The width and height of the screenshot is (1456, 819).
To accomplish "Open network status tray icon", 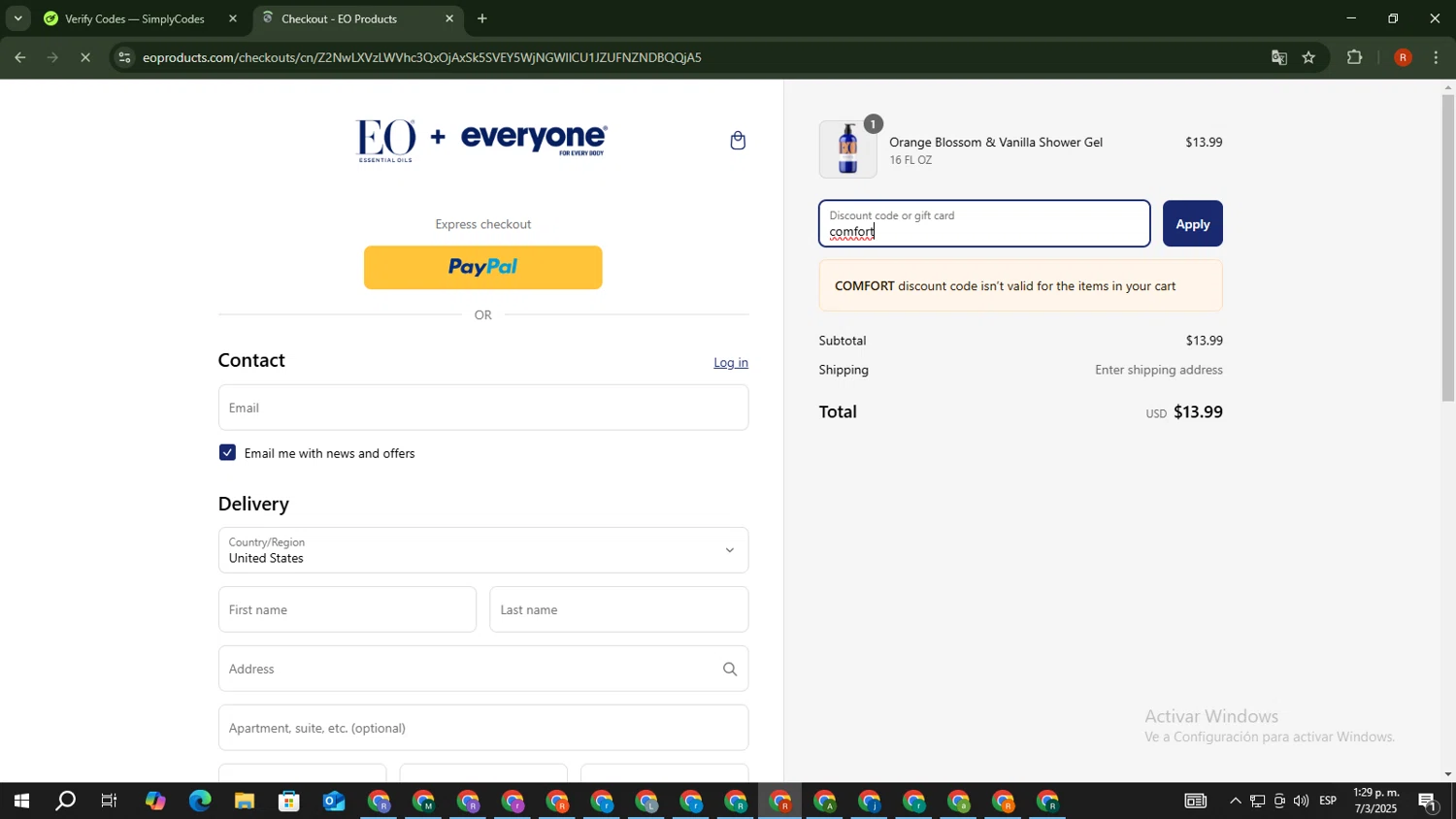I will coord(1258,802).
